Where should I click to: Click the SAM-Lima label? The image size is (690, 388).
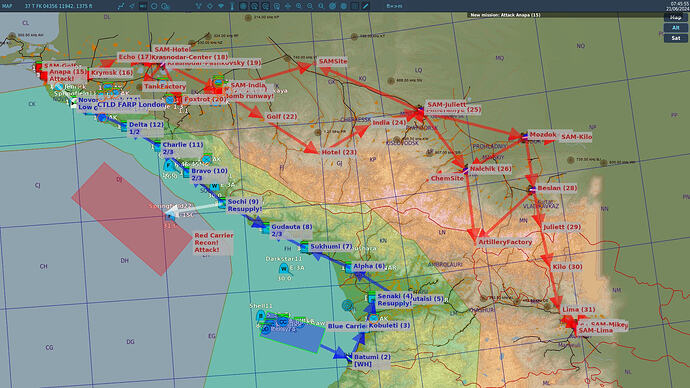coord(595,330)
